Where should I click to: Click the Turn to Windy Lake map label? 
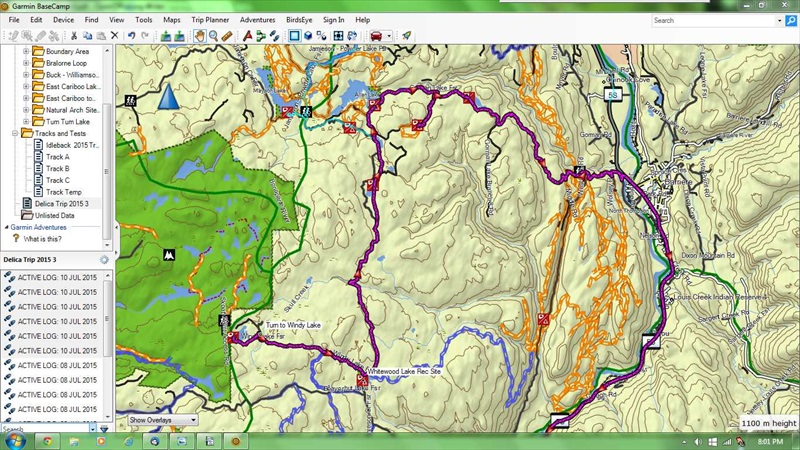[293, 325]
